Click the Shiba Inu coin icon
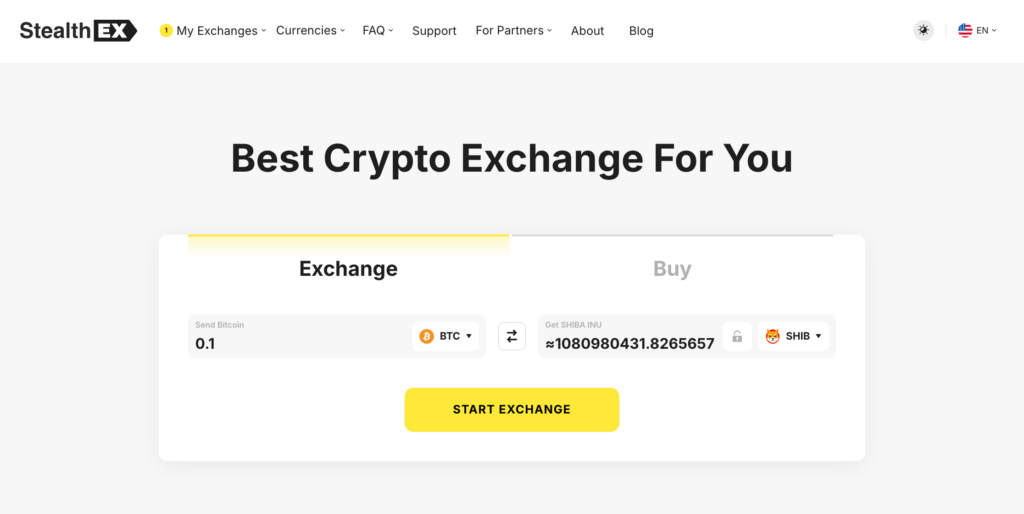 click(x=773, y=336)
